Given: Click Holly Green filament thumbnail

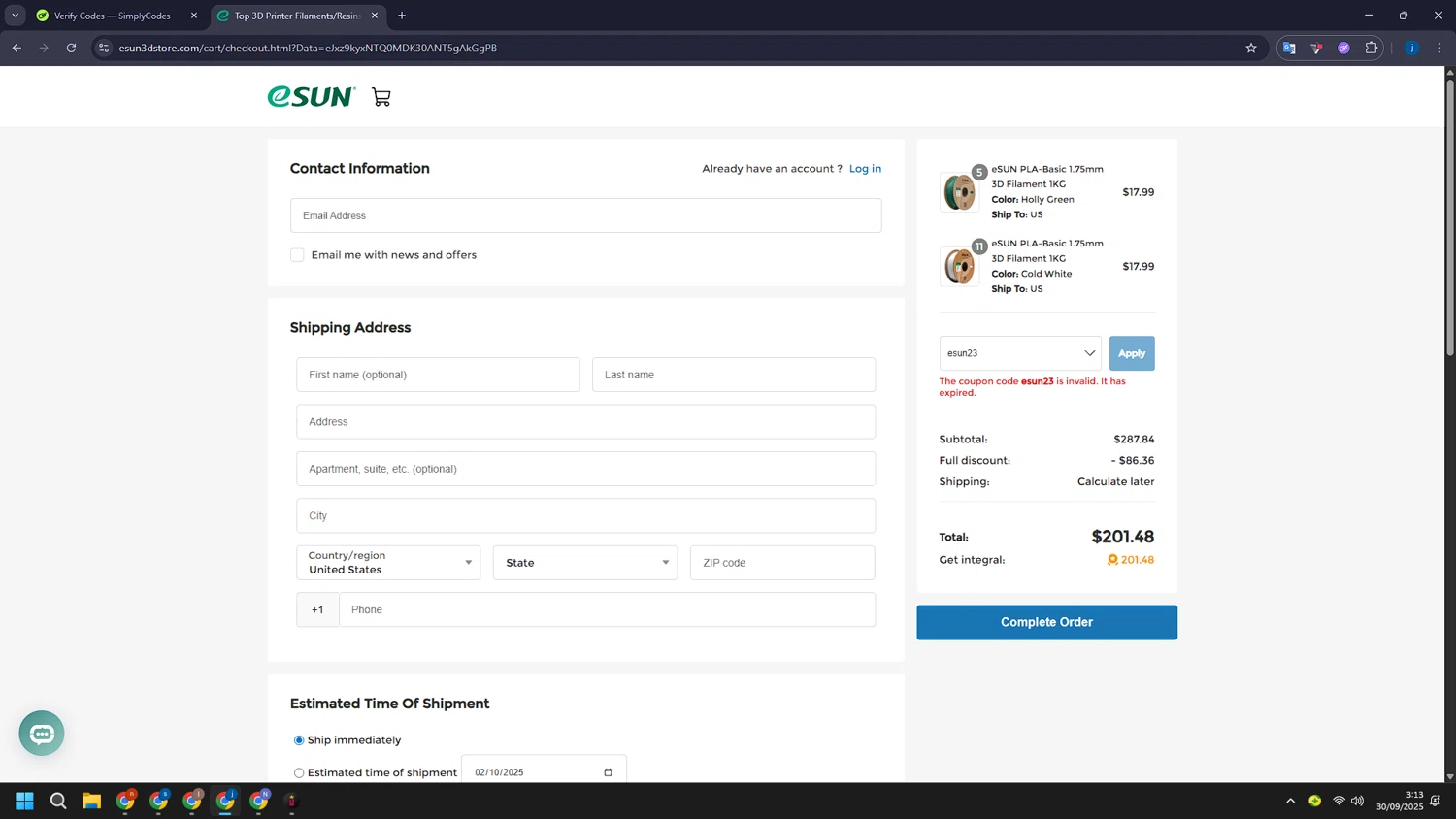Looking at the screenshot, I should coord(959,192).
